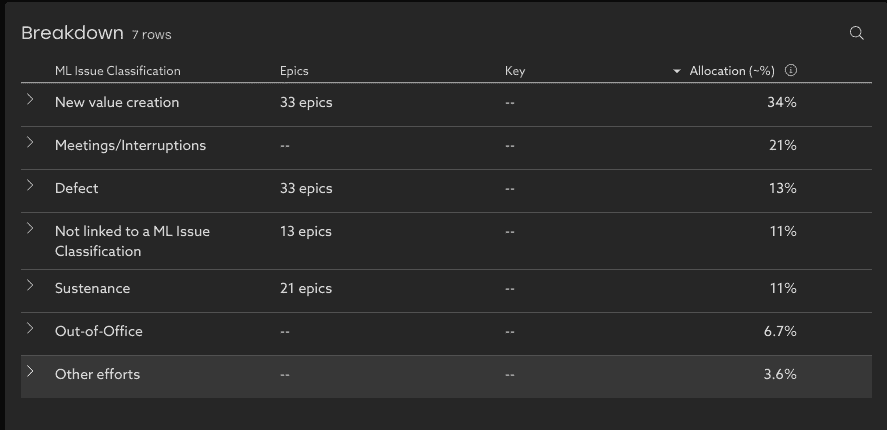Select the Other efforts label
Image resolution: width=887 pixels, height=430 pixels.
point(97,374)
